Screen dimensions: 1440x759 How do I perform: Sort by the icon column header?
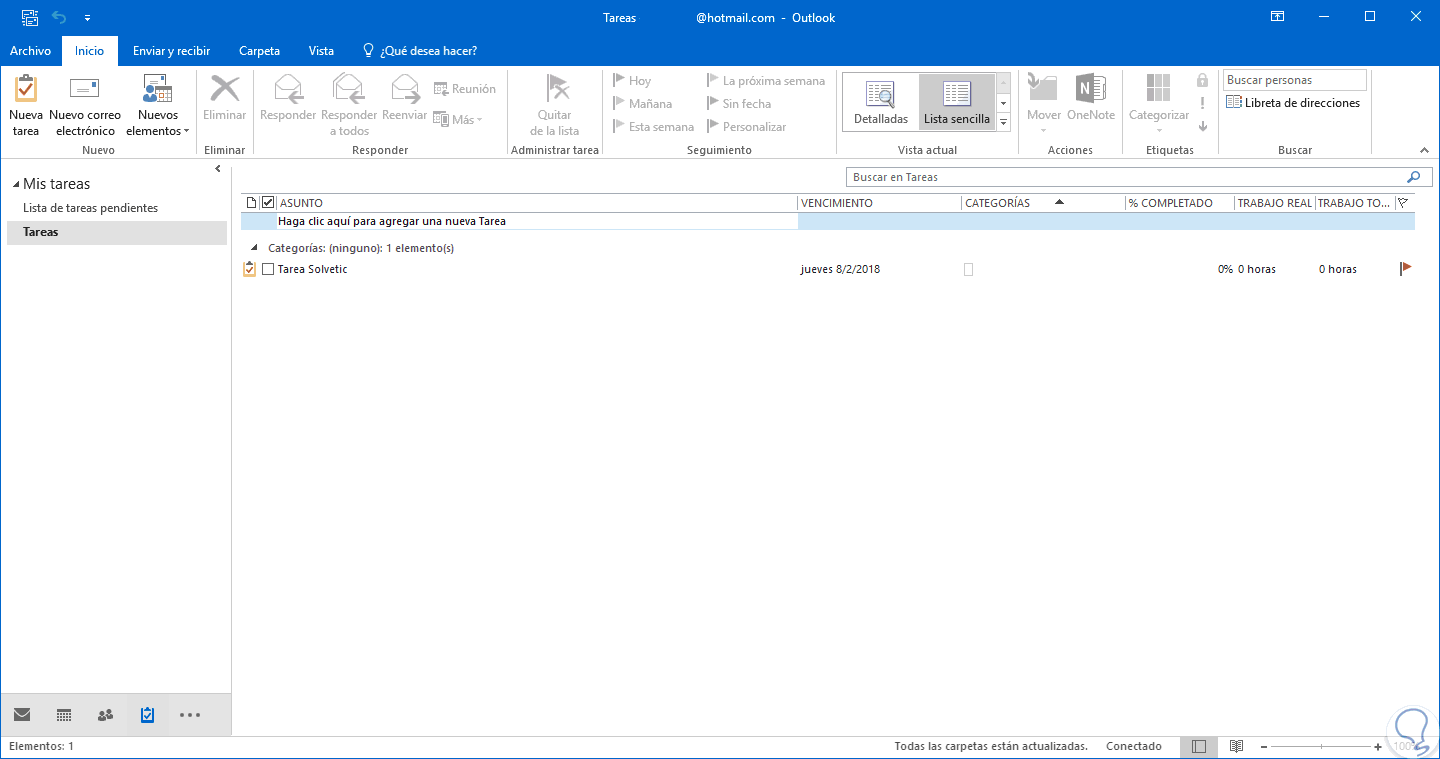252,203
